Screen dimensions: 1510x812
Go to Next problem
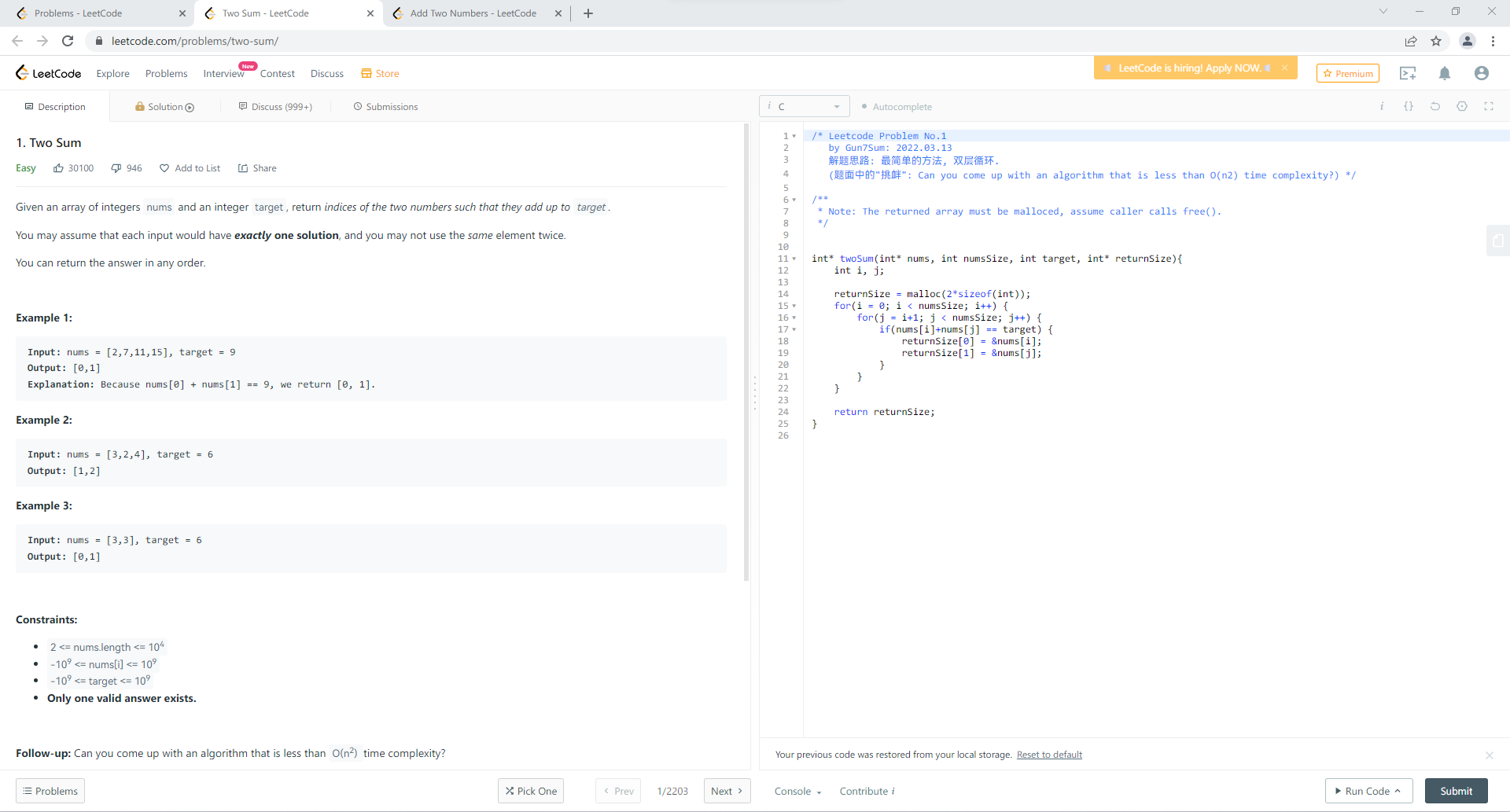pyautogui.click(x=727, y=791)
